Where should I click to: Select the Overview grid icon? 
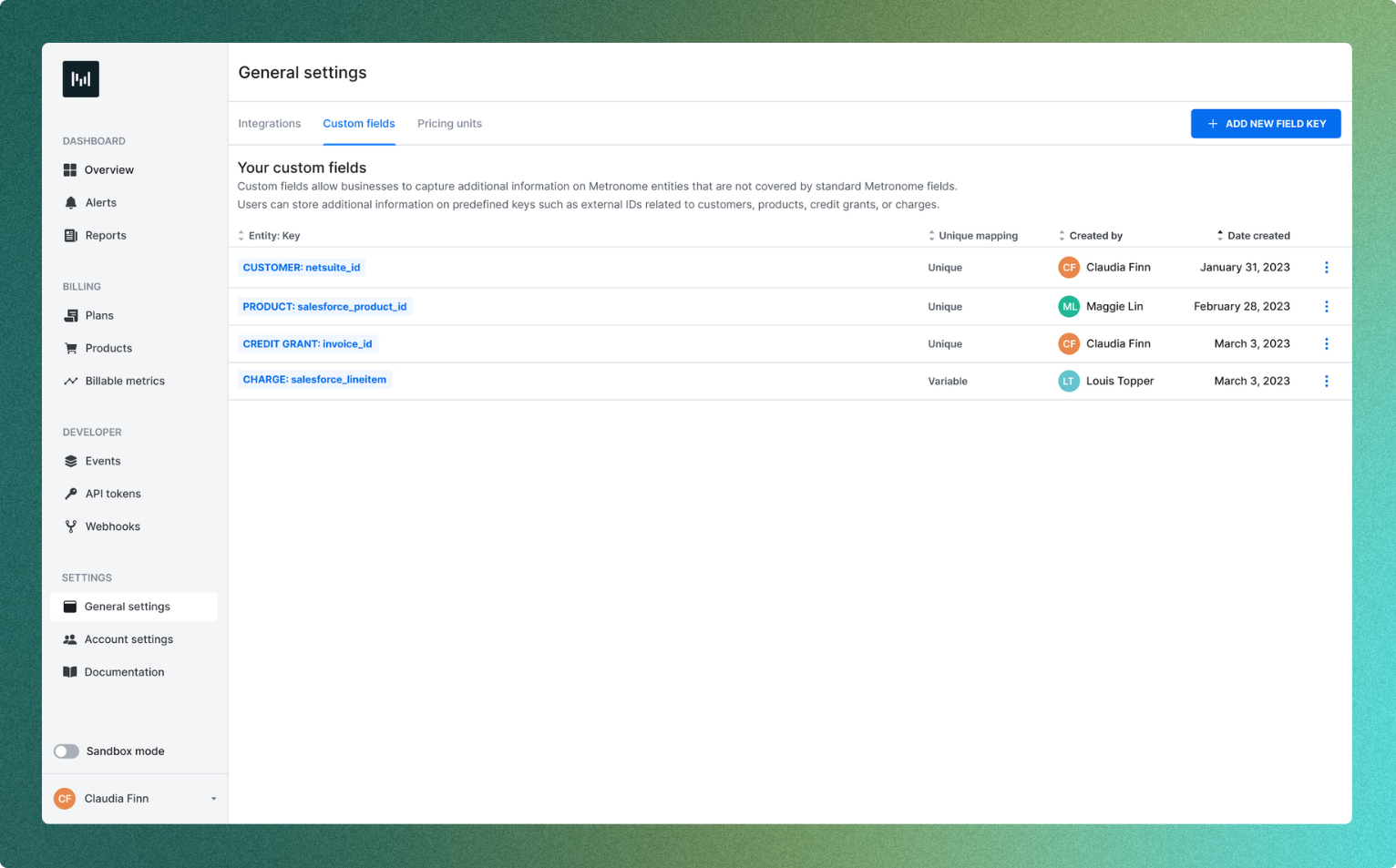pyautogui.click(x=71, y=169)
